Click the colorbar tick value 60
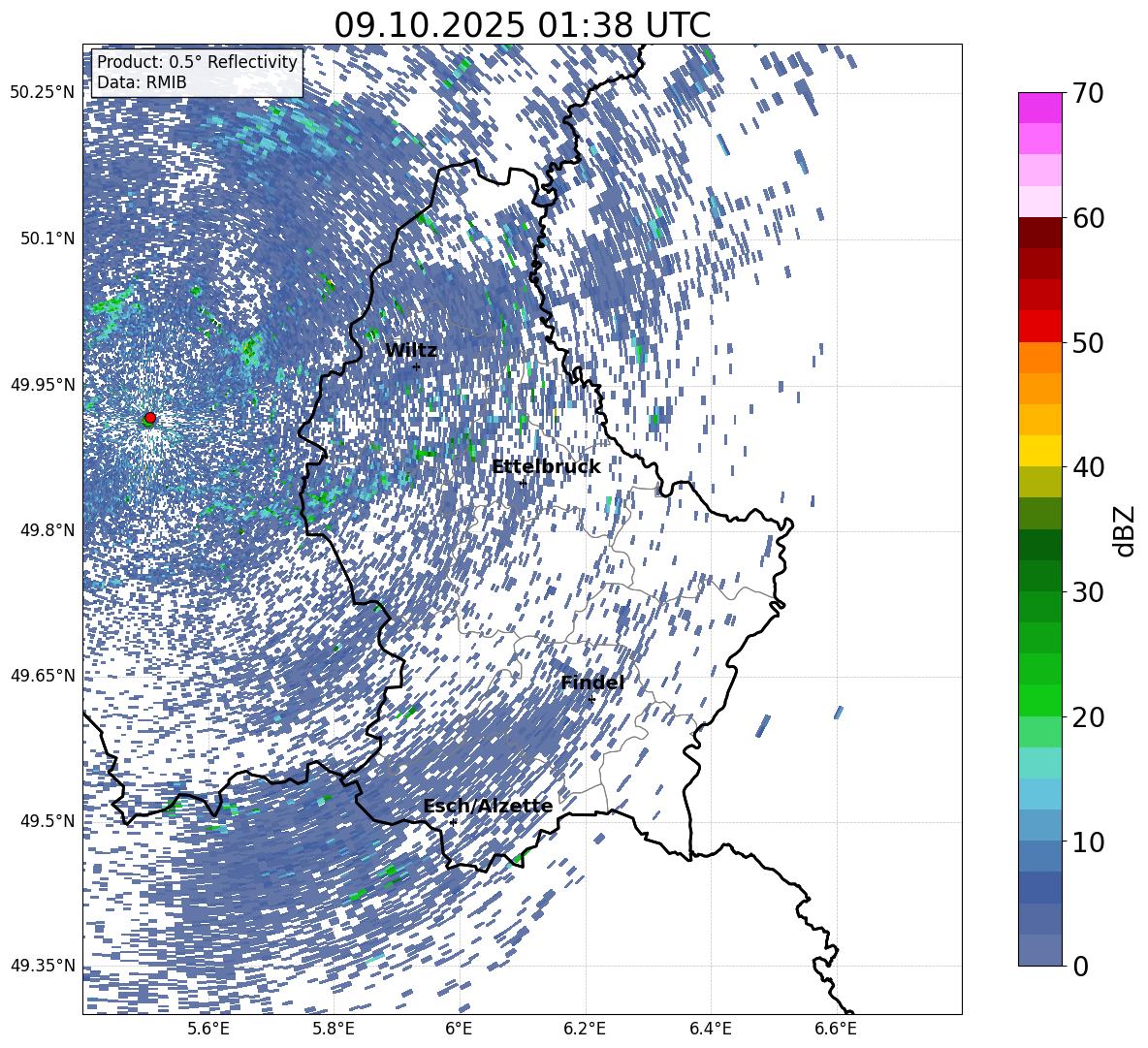 (1089, 218)
